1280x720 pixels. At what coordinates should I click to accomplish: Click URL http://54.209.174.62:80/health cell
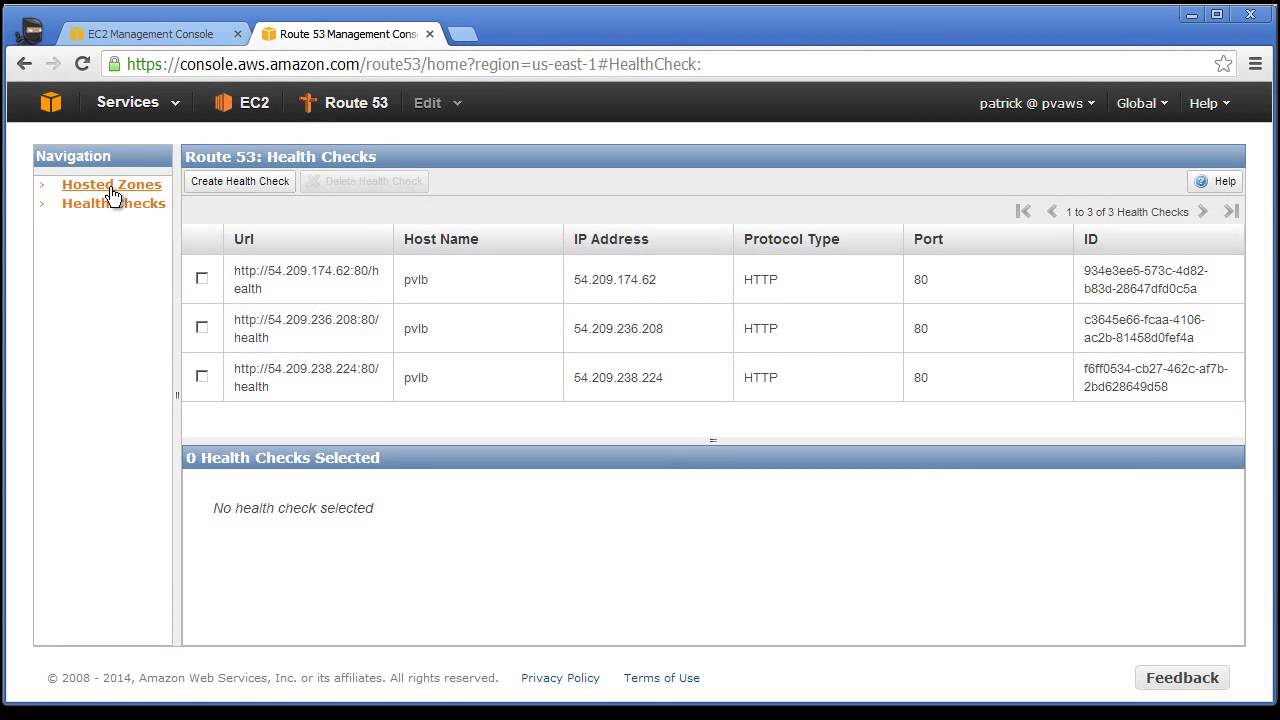[x=306, y=279]
